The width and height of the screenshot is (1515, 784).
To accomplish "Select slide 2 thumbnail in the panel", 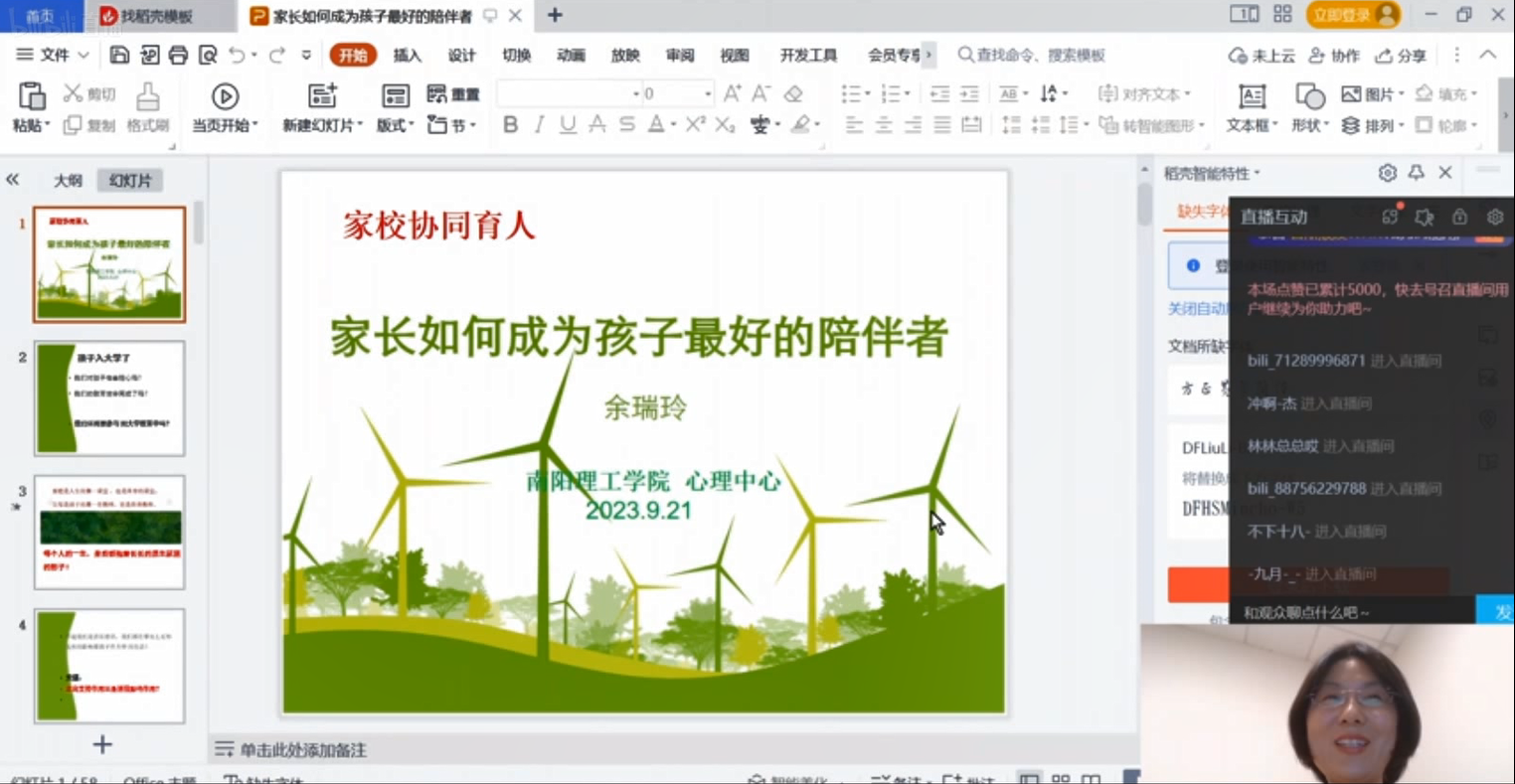I will coord(109,398).
